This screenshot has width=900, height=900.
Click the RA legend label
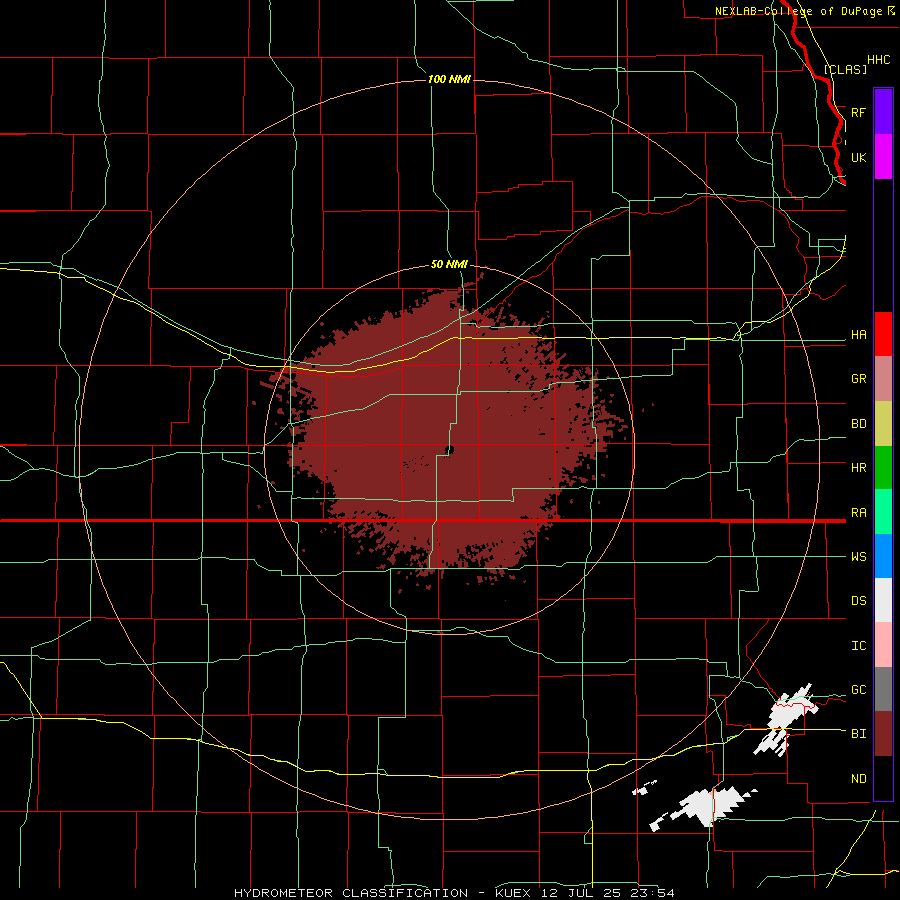point(858,513)
